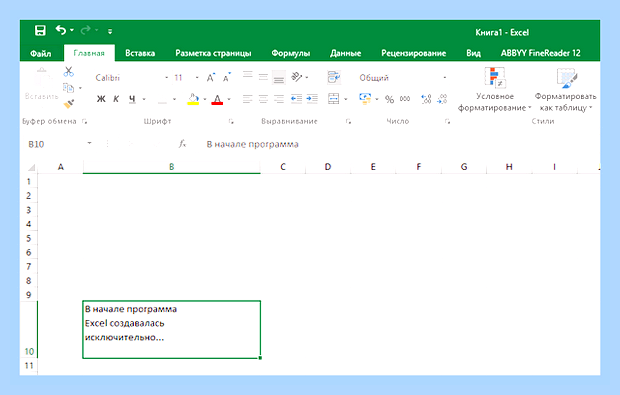Increase indent in cell
620x395 pixels.
click(312, 99)
